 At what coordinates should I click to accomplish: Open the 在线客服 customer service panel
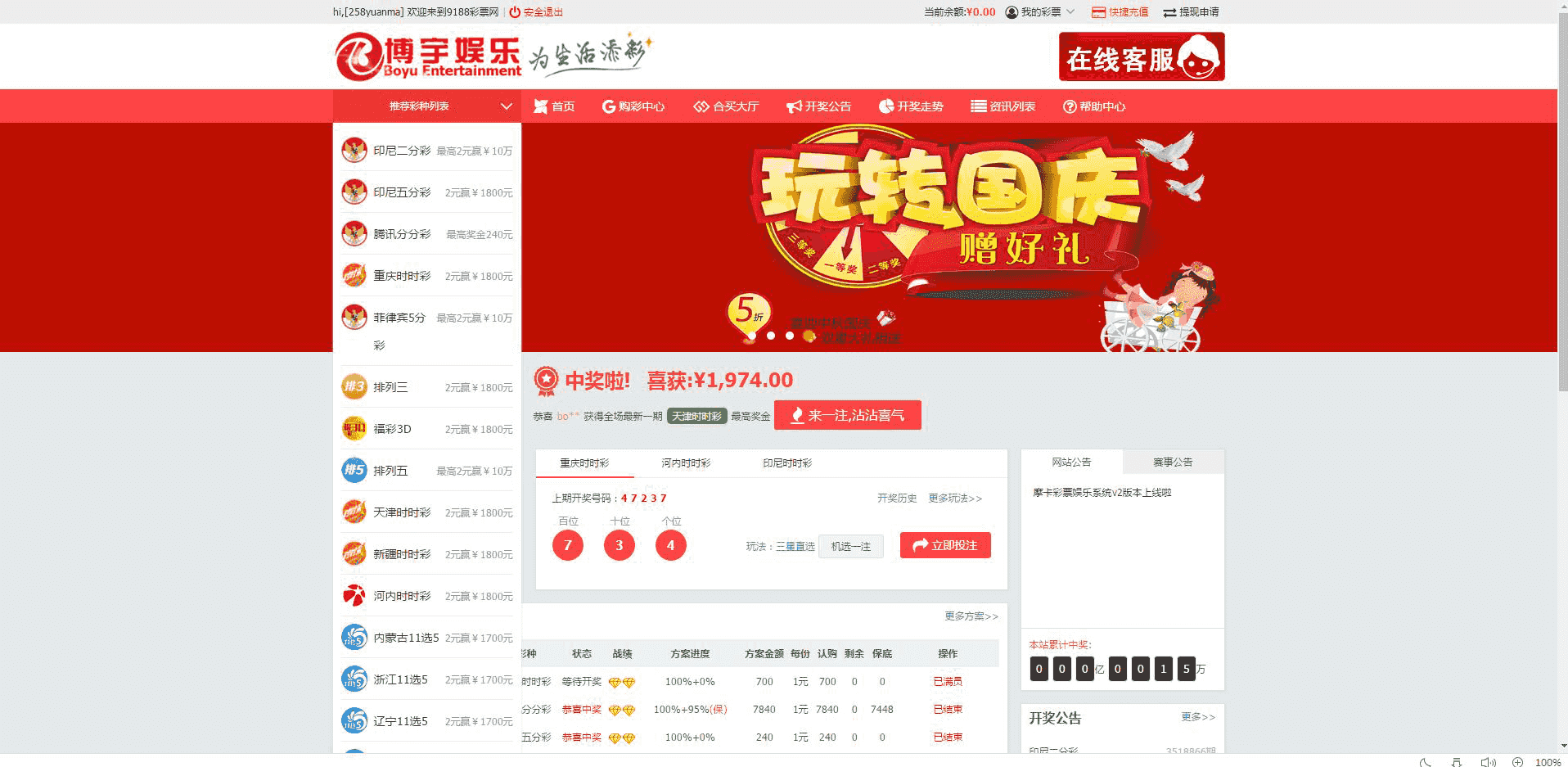(x=1140, y=56)
